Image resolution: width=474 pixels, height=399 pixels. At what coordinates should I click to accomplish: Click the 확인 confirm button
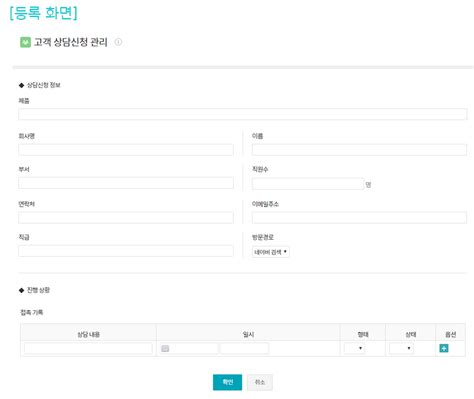tap(227, 382)
